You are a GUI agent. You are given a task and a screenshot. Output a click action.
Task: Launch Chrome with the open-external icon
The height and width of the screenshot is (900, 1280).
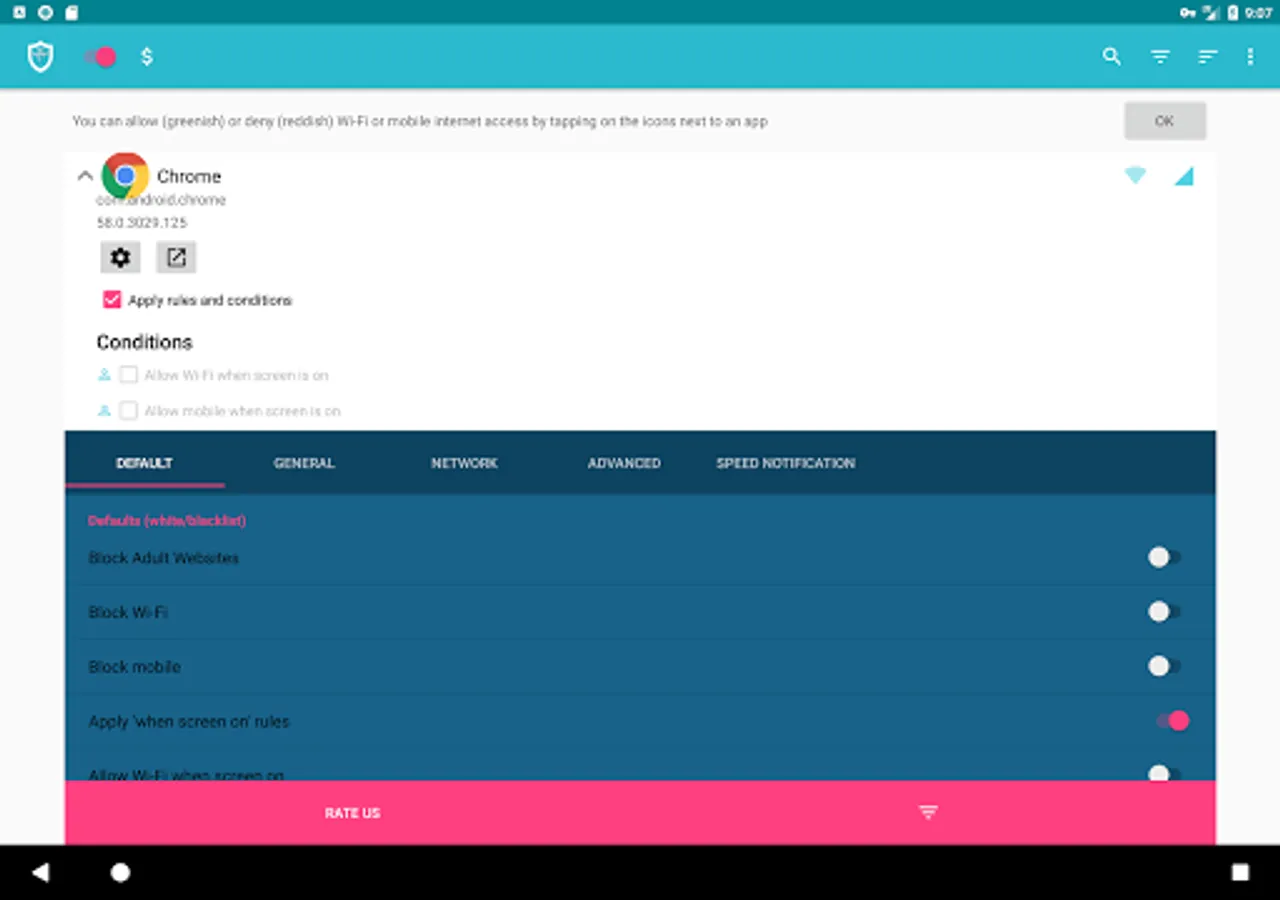pyautogui.click(x=176, y=257)
